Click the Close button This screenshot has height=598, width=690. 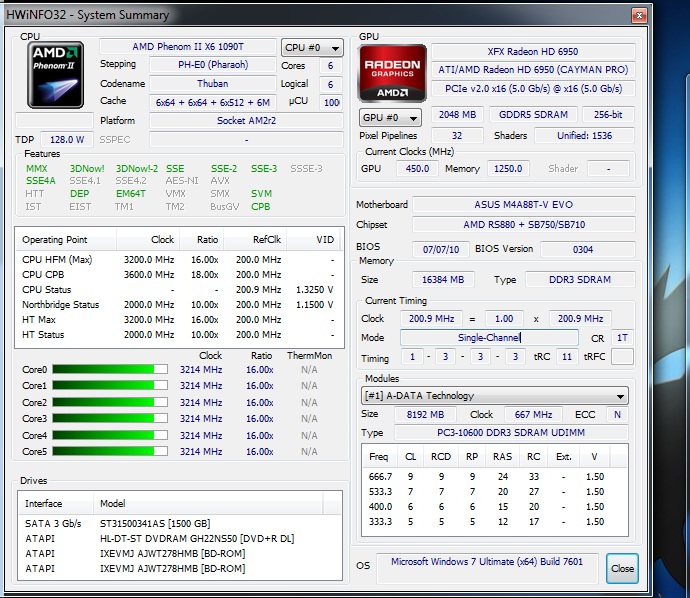(622, 569)
